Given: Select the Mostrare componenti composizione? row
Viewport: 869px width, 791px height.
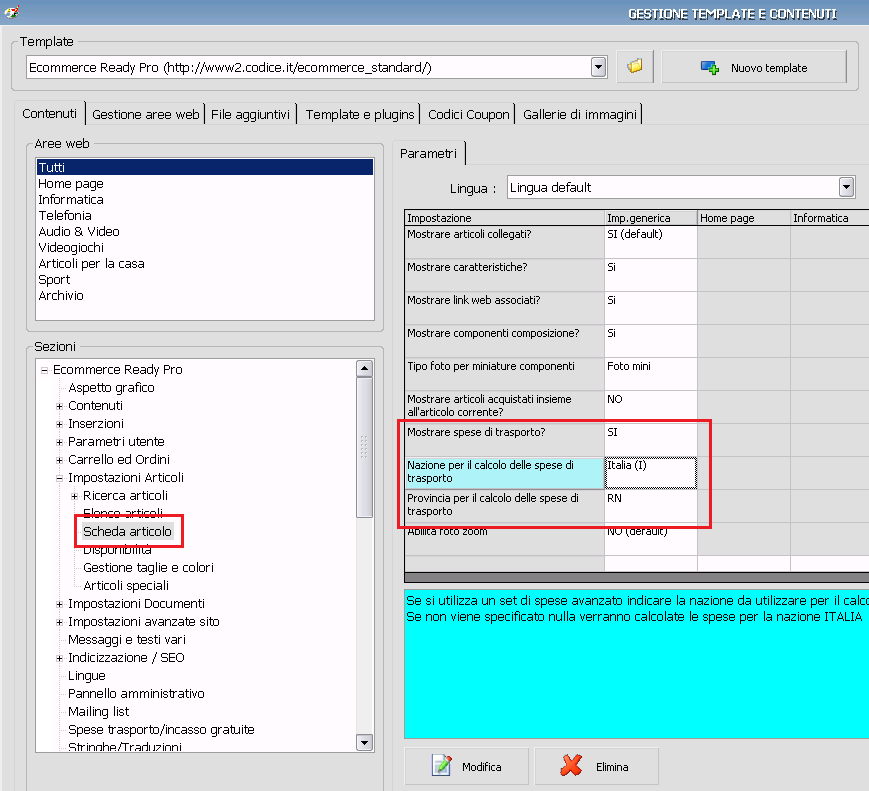Looking at the screenshot, I should [504, 341].
